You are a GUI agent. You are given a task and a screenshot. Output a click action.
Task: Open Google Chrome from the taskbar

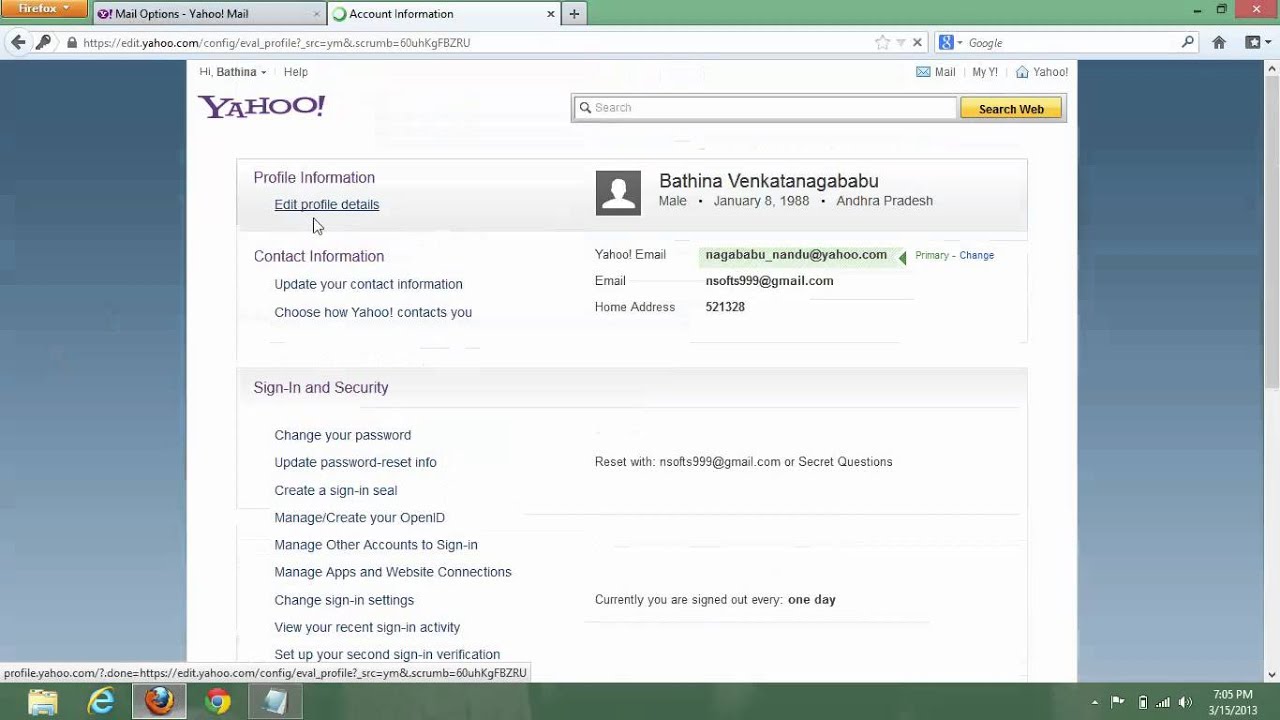pyautogui.click(x=217, y=702)
